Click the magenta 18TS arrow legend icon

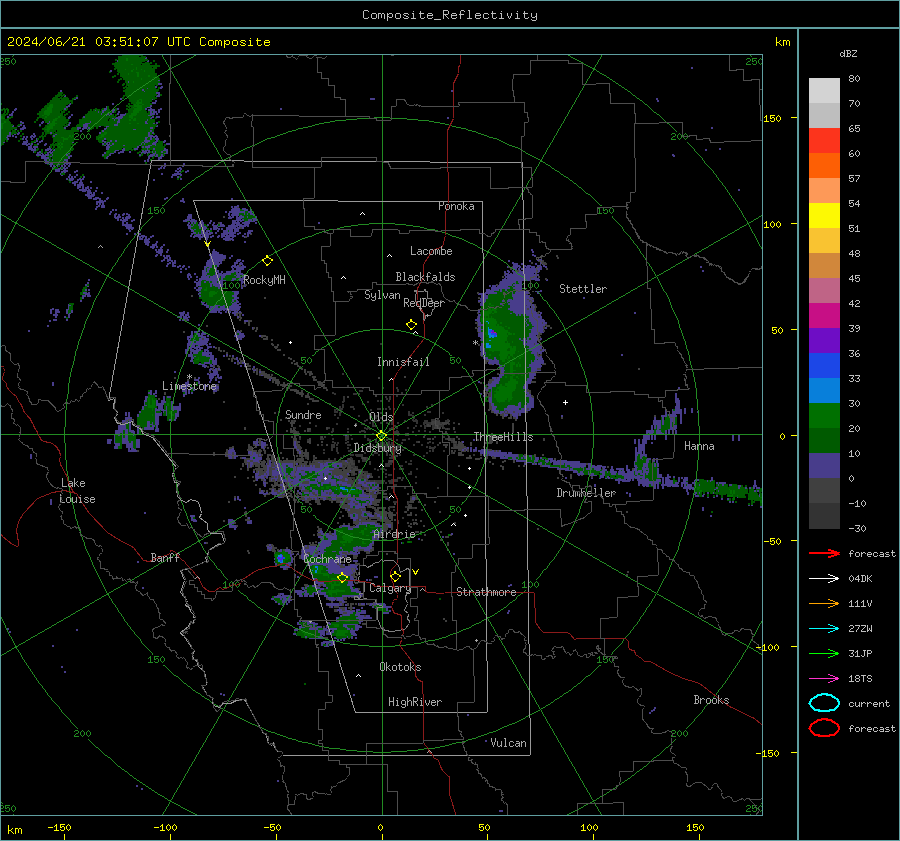[x=824, y=679]
